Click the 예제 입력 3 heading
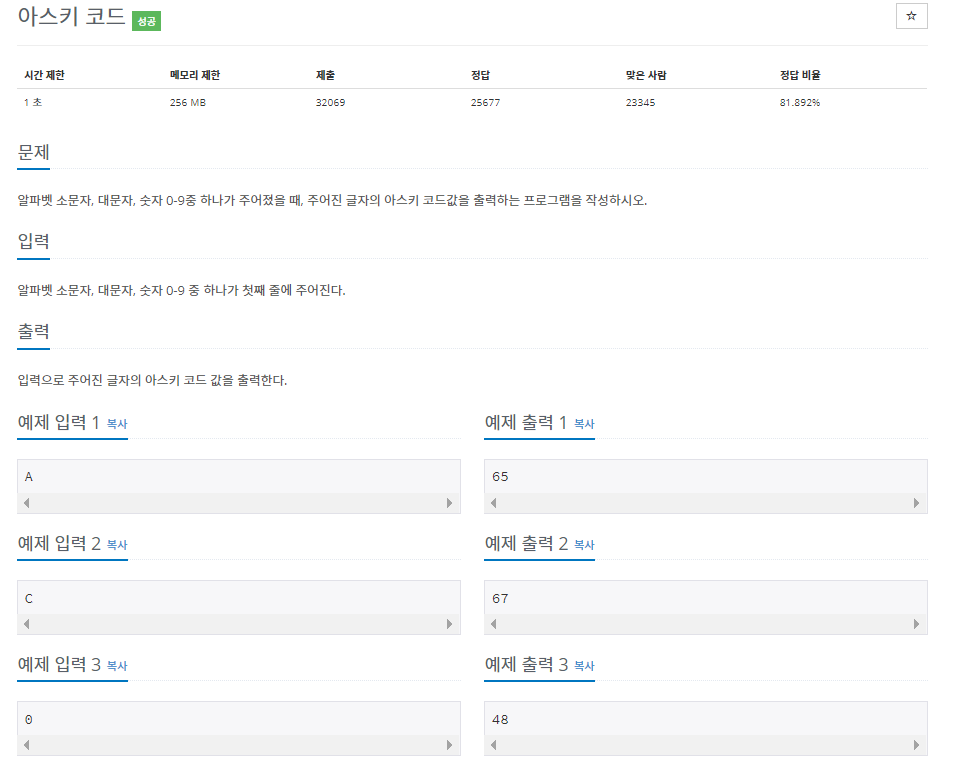Screen dimensions: 964x769 tap(59, 665)
